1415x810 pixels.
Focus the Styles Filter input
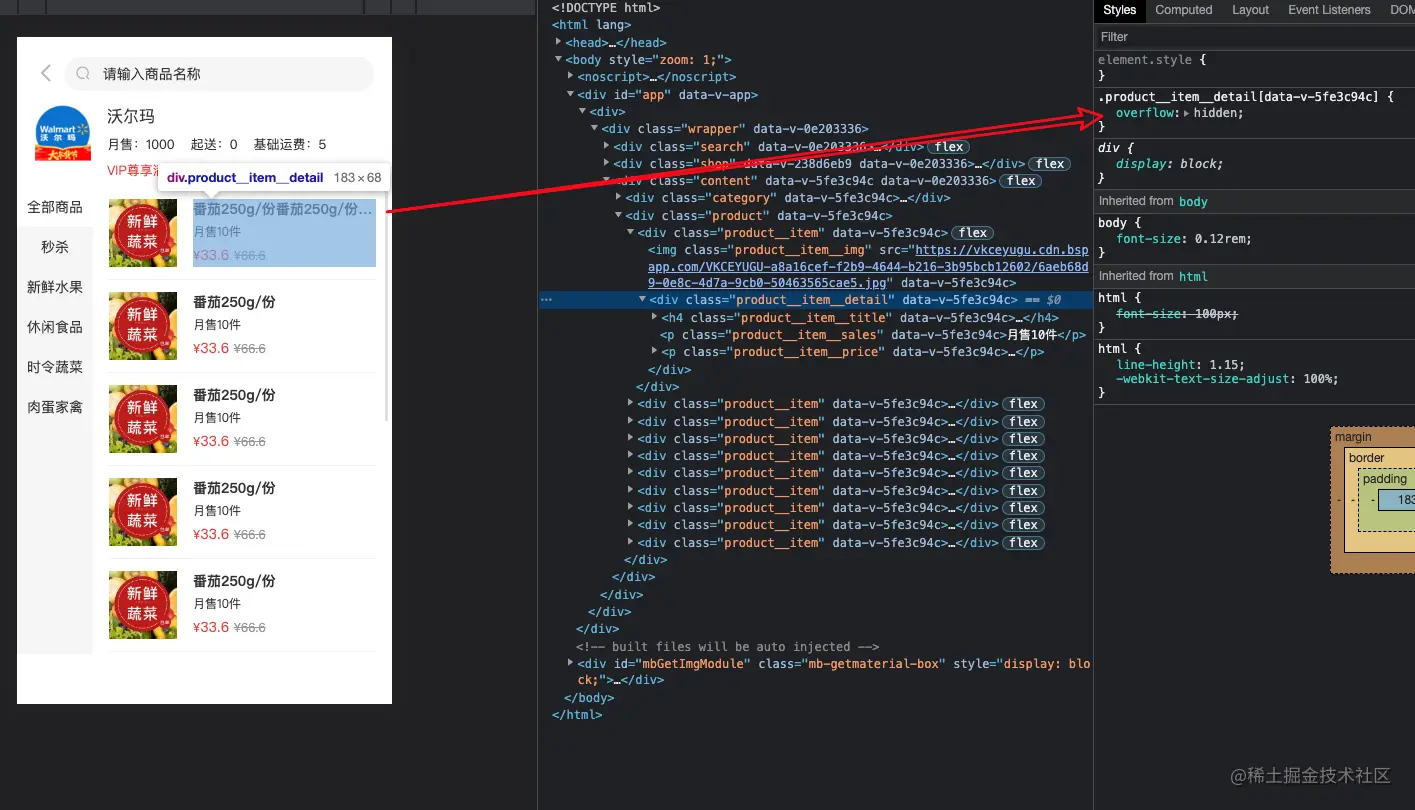pyautogui.click(x=1254, y=37)
